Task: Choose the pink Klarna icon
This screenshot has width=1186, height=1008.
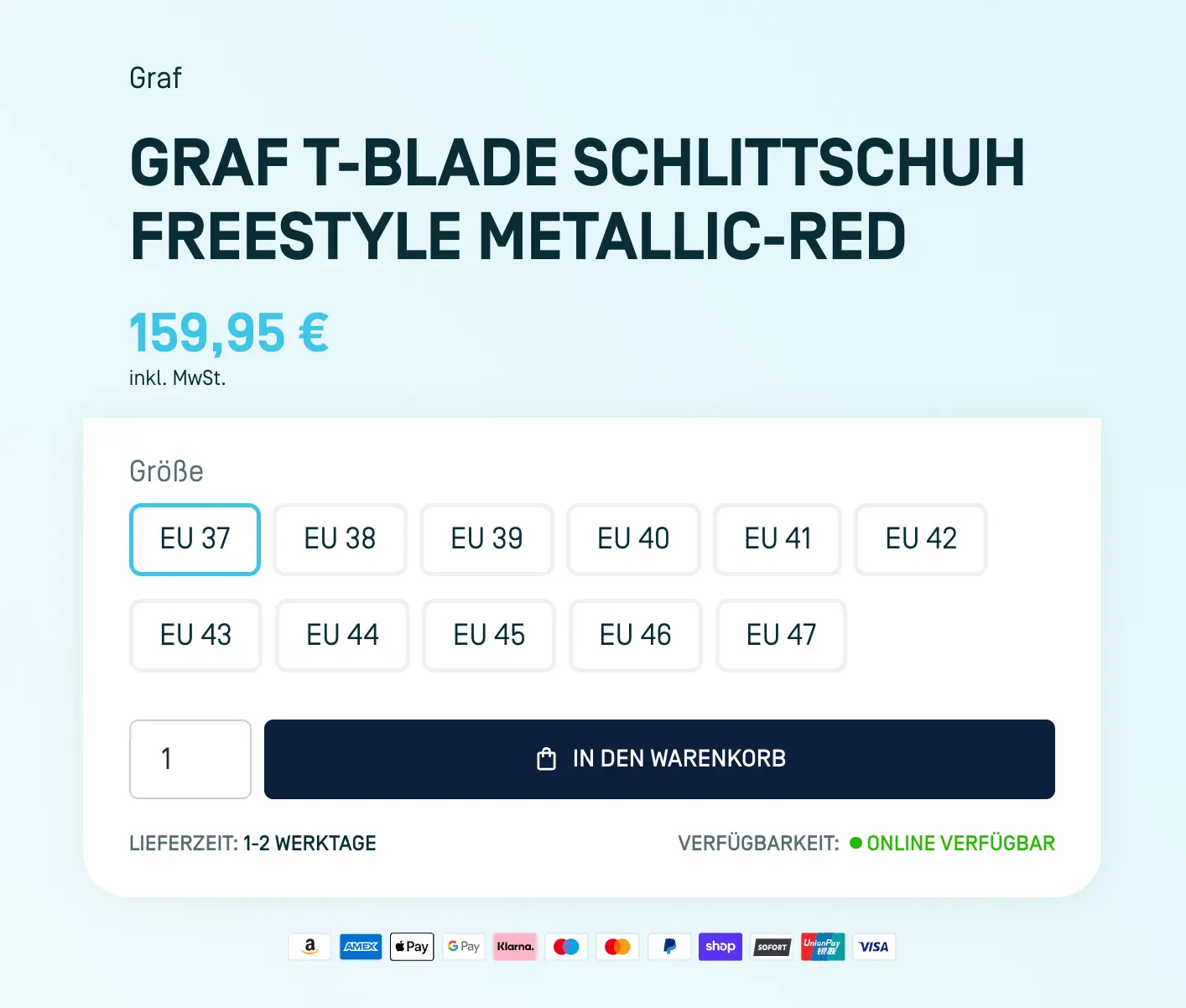Action: point(515,947)
